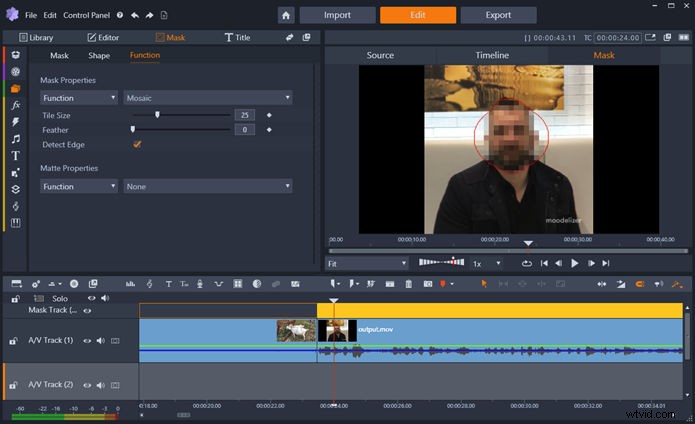The height and width of the screenshot is (424, 695).
Task: Switch to the Library tab
Action: click(36, 38)
